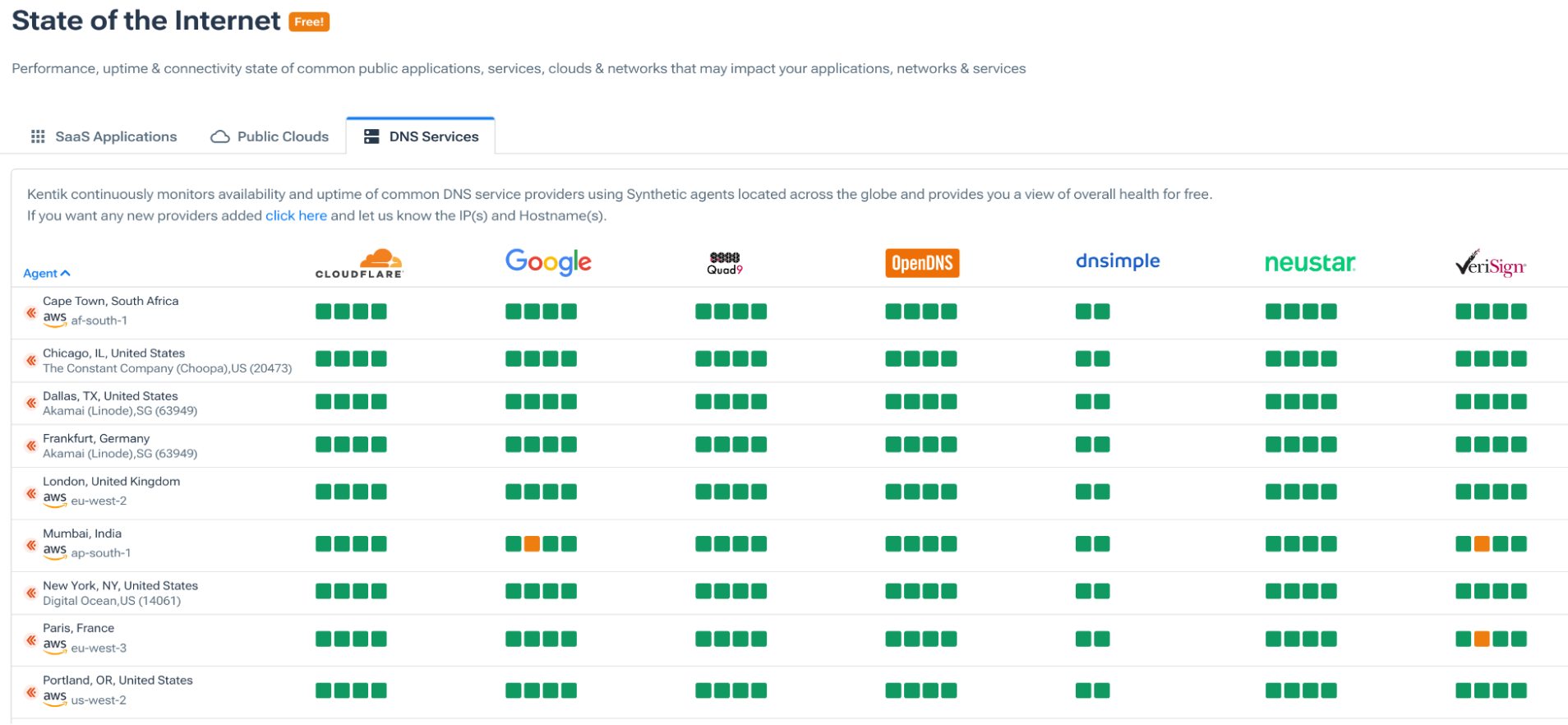Click 'Dallas, TX, United States' agent name
Screen dimensions: 1568x725
(110, 395)
